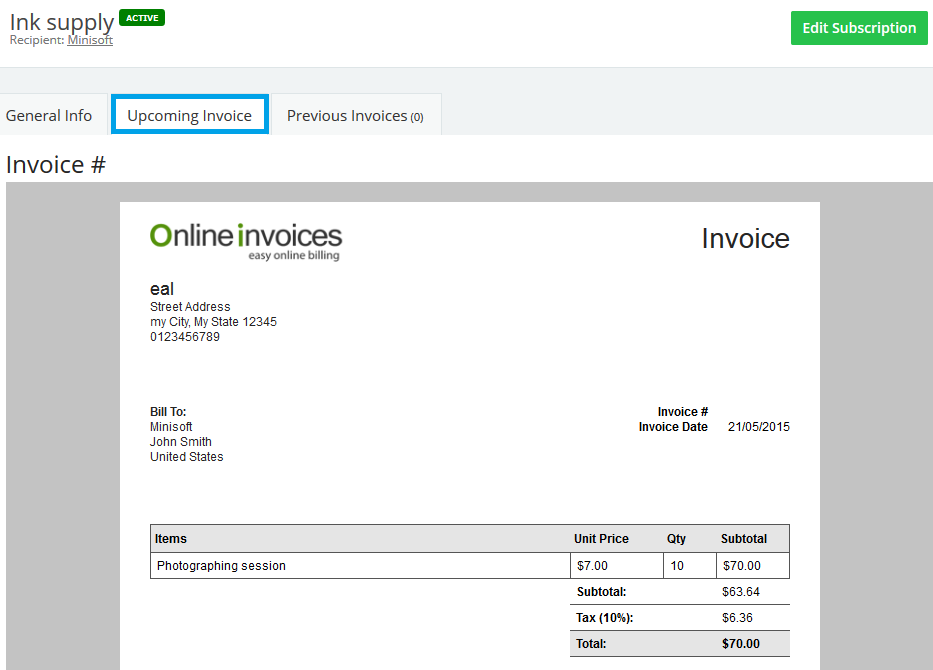Click the company name eal
Image resolution: width=933 pixels, height=670 pixels.
pos(162,290)
